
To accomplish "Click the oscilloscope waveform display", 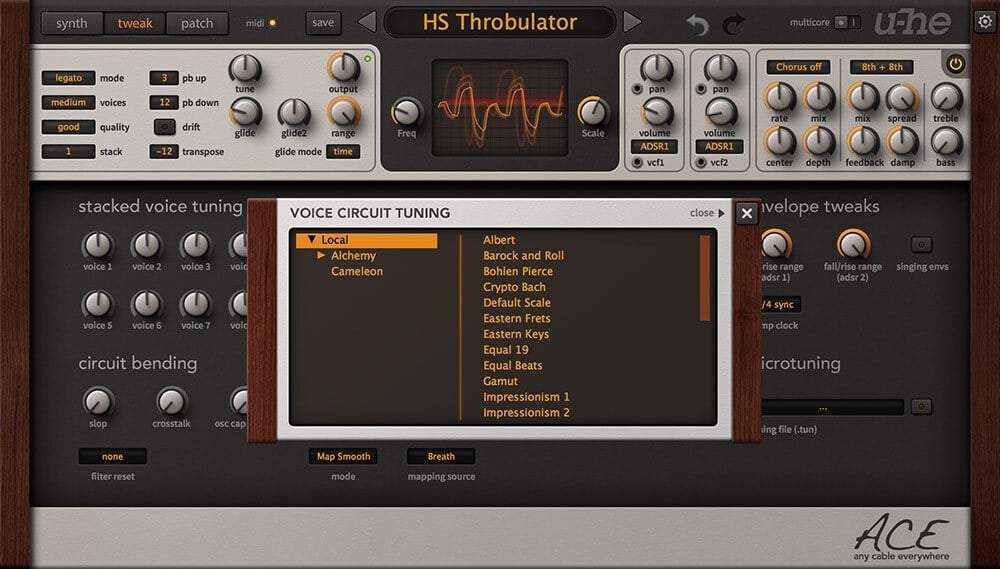I will tap(499, 108).
